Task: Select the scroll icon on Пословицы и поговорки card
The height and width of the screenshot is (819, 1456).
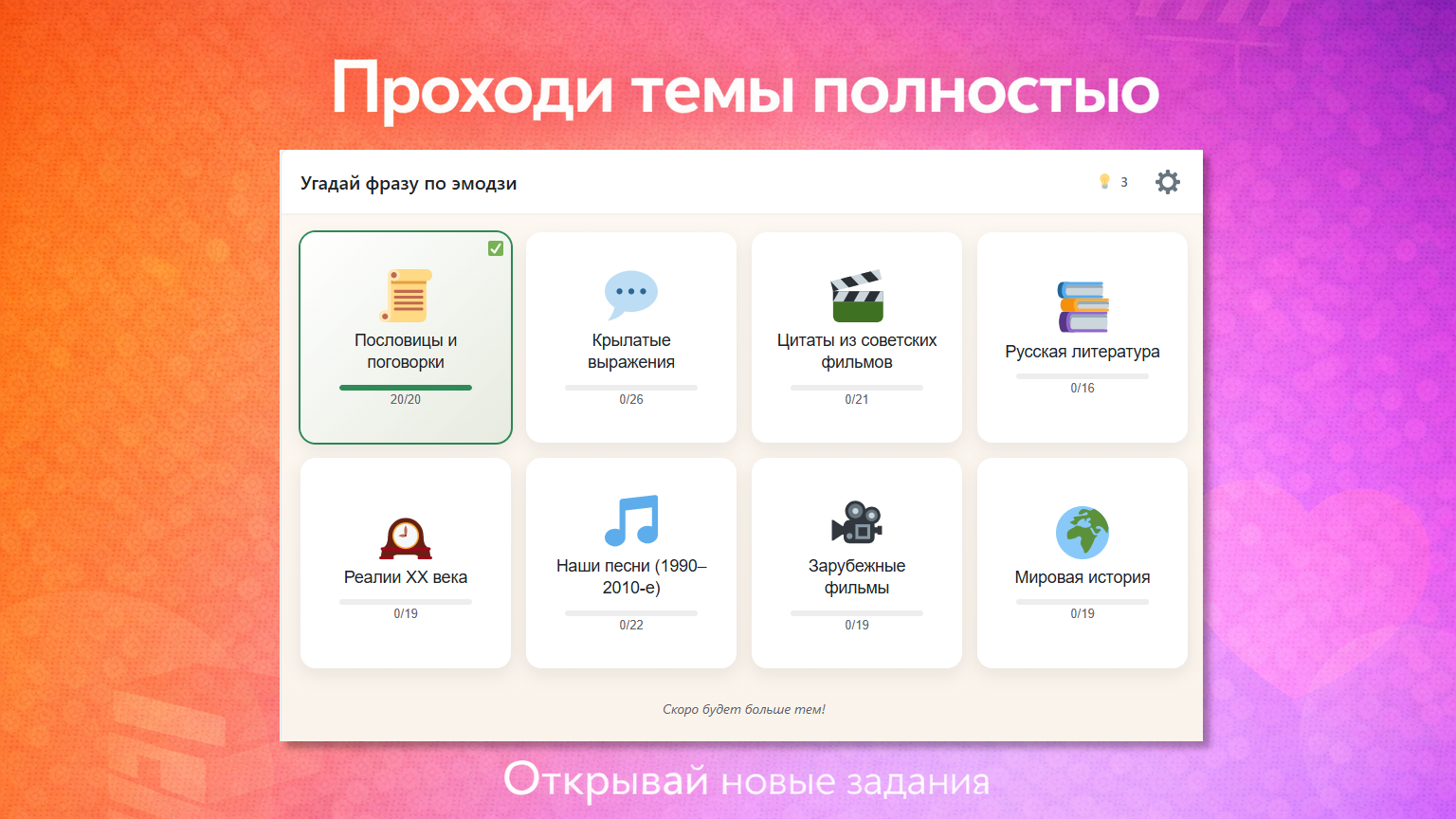Action: (x=408, y=295)
